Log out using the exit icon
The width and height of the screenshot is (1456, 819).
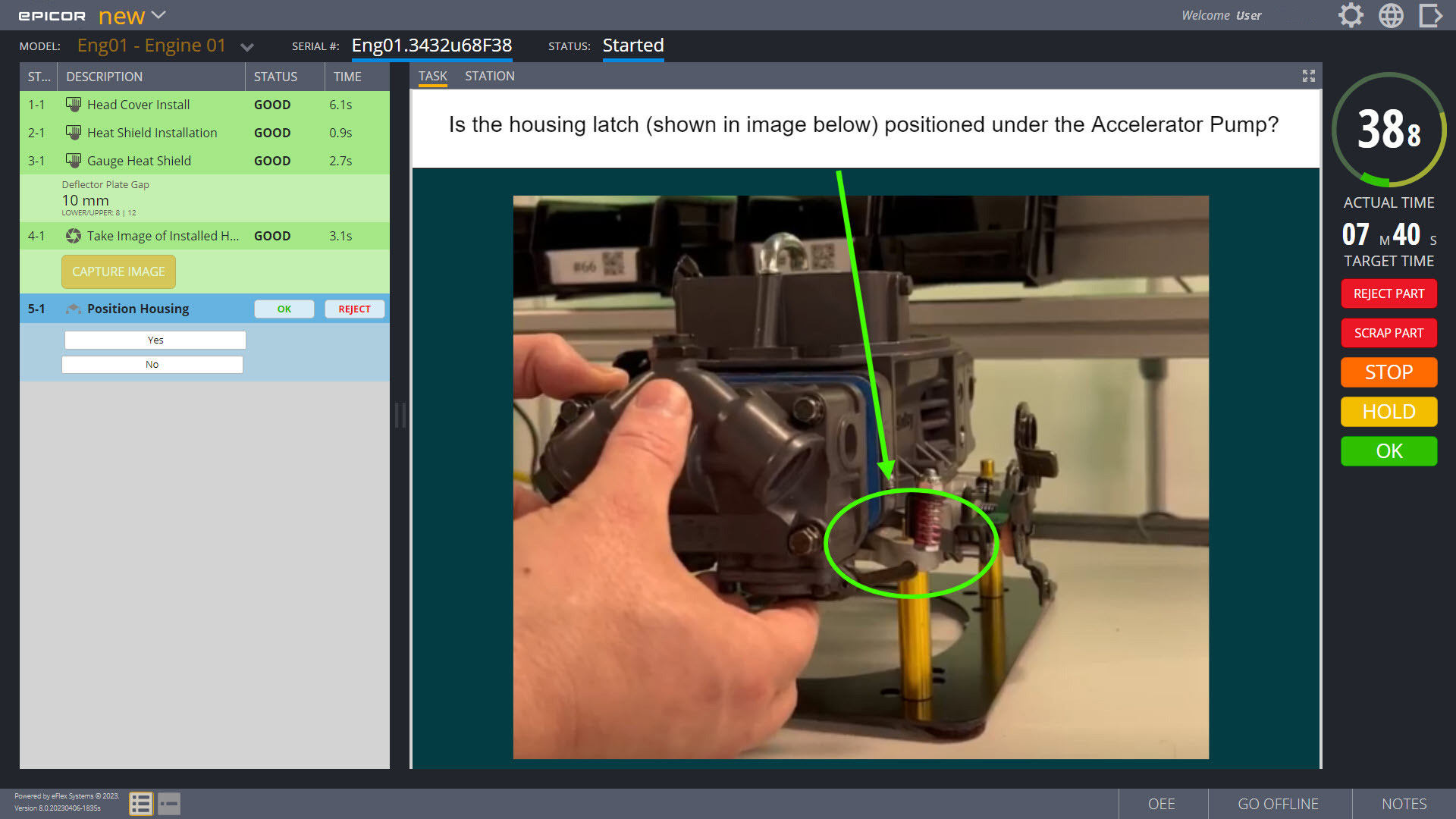(1432, 15)
